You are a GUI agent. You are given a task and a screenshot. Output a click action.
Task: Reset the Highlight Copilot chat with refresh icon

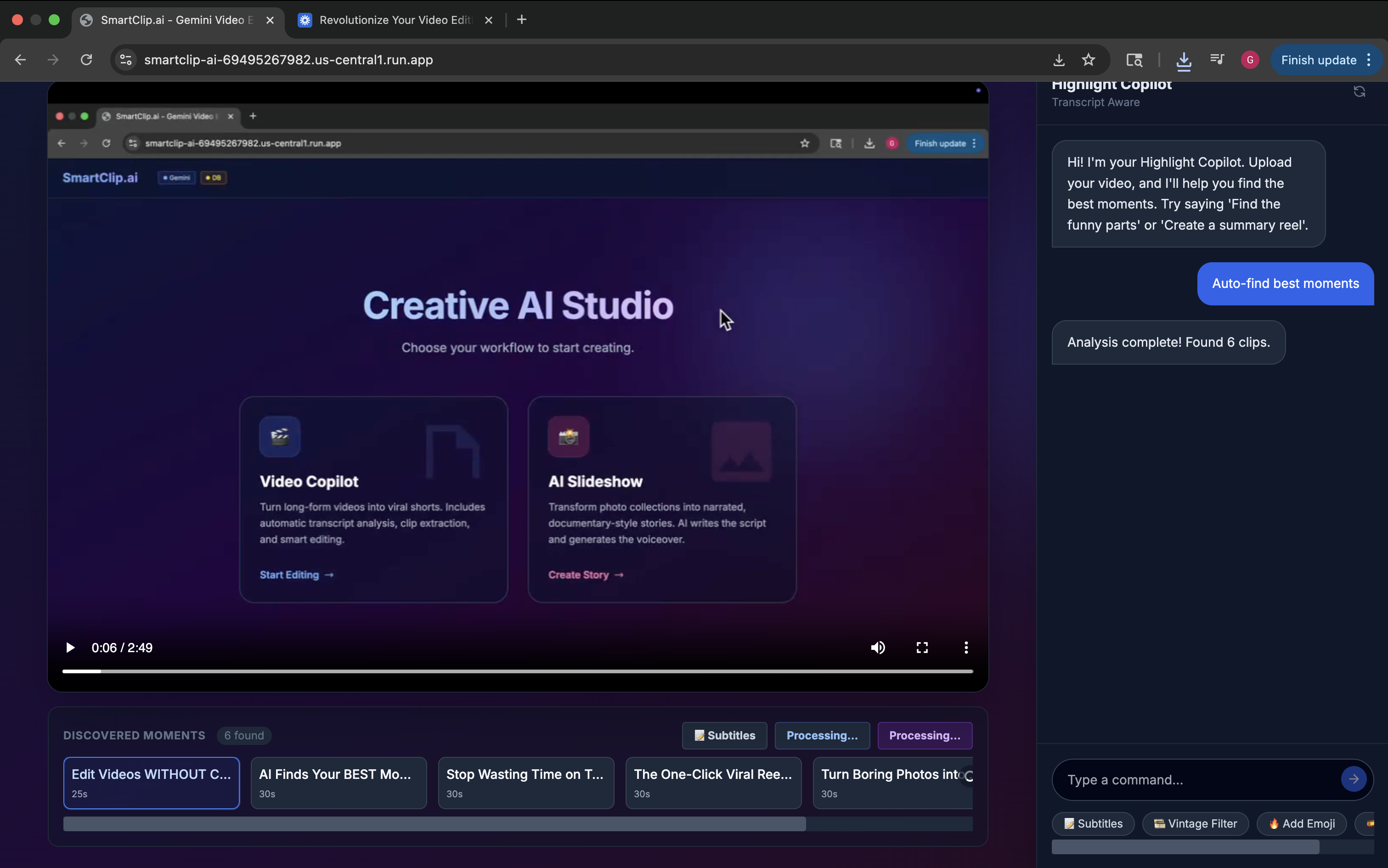click(1359, 92)
